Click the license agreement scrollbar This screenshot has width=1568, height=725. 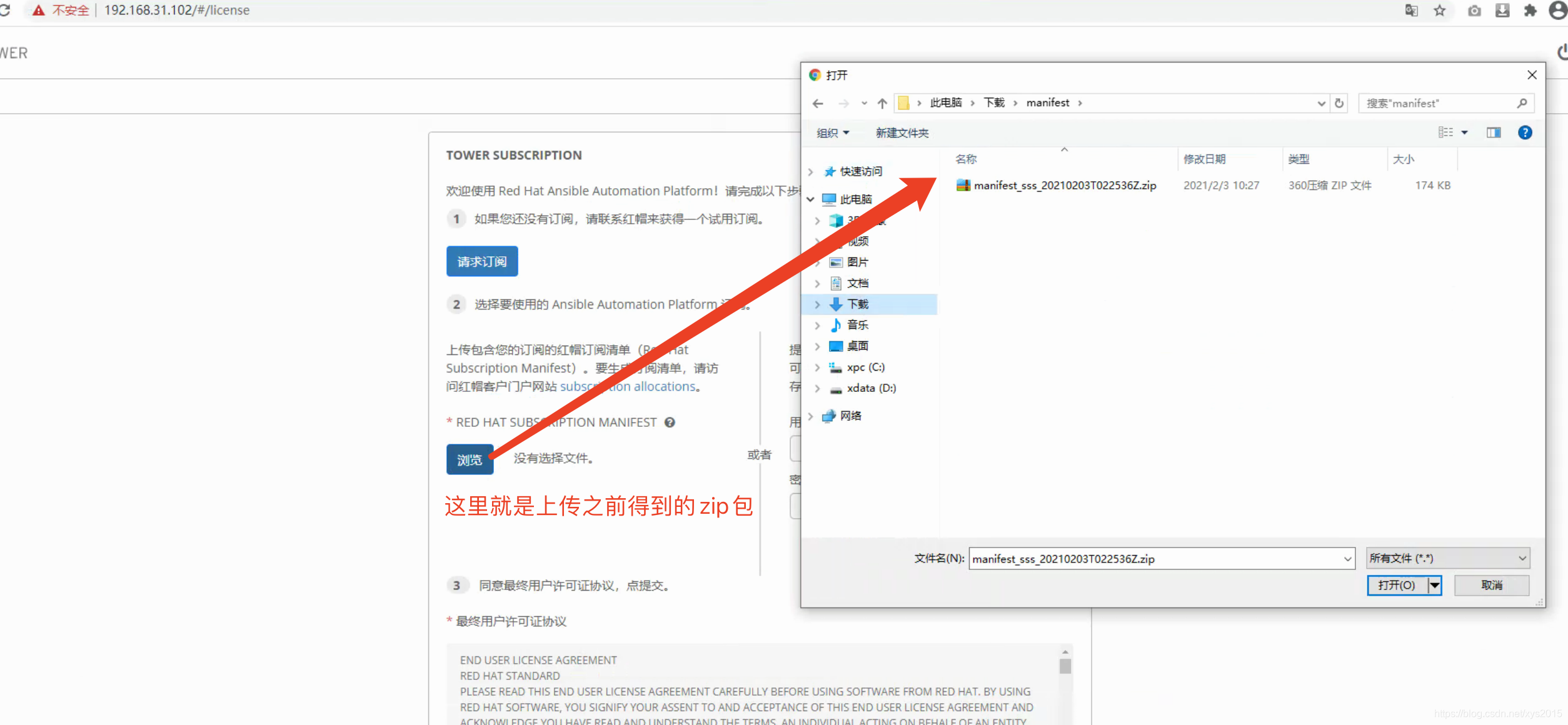click(x=1065, y=666)
